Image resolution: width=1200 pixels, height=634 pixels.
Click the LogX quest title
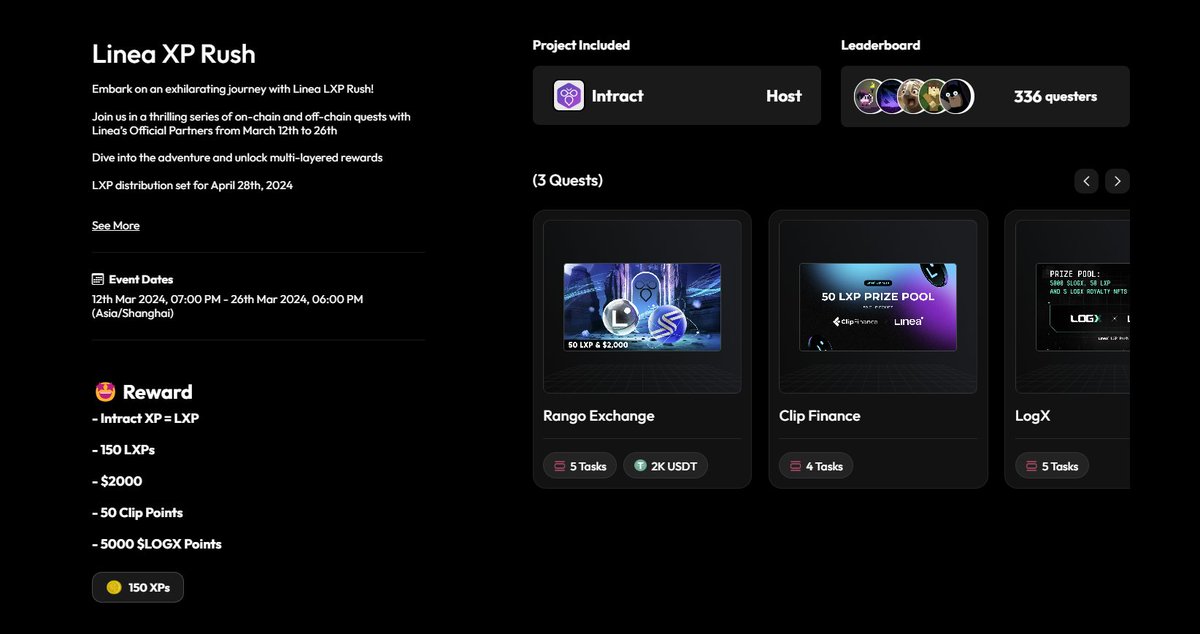[1033, 416]
